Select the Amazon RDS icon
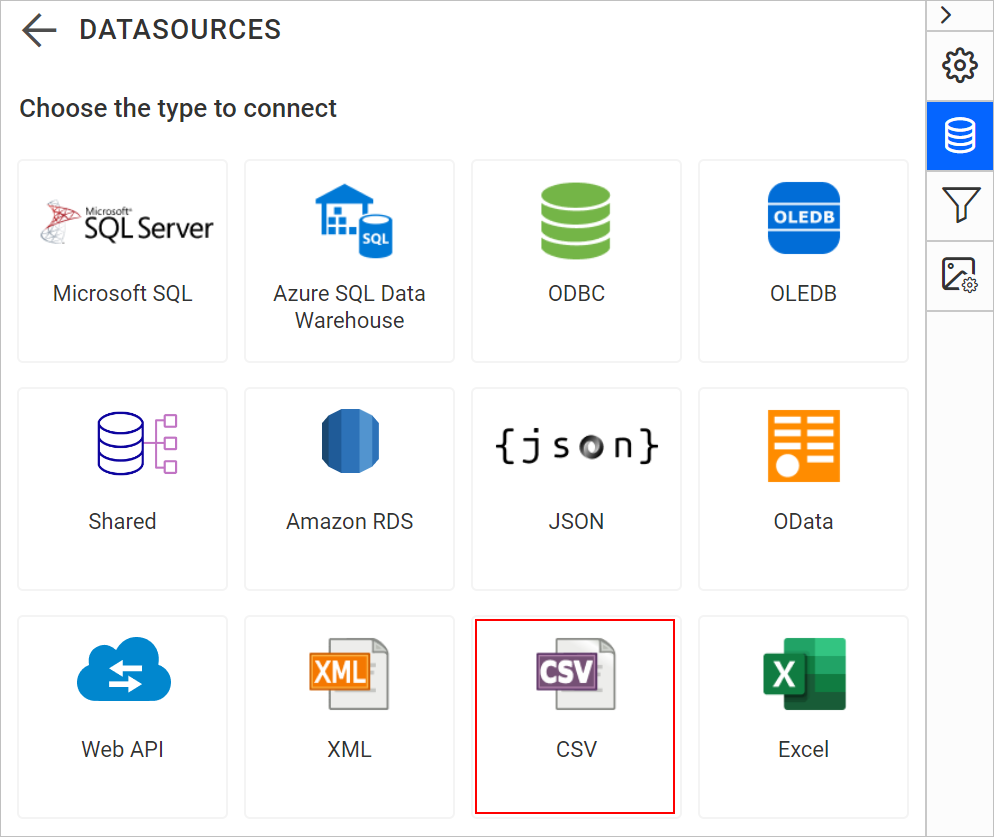The image size is (994, 837). [349, 444]
